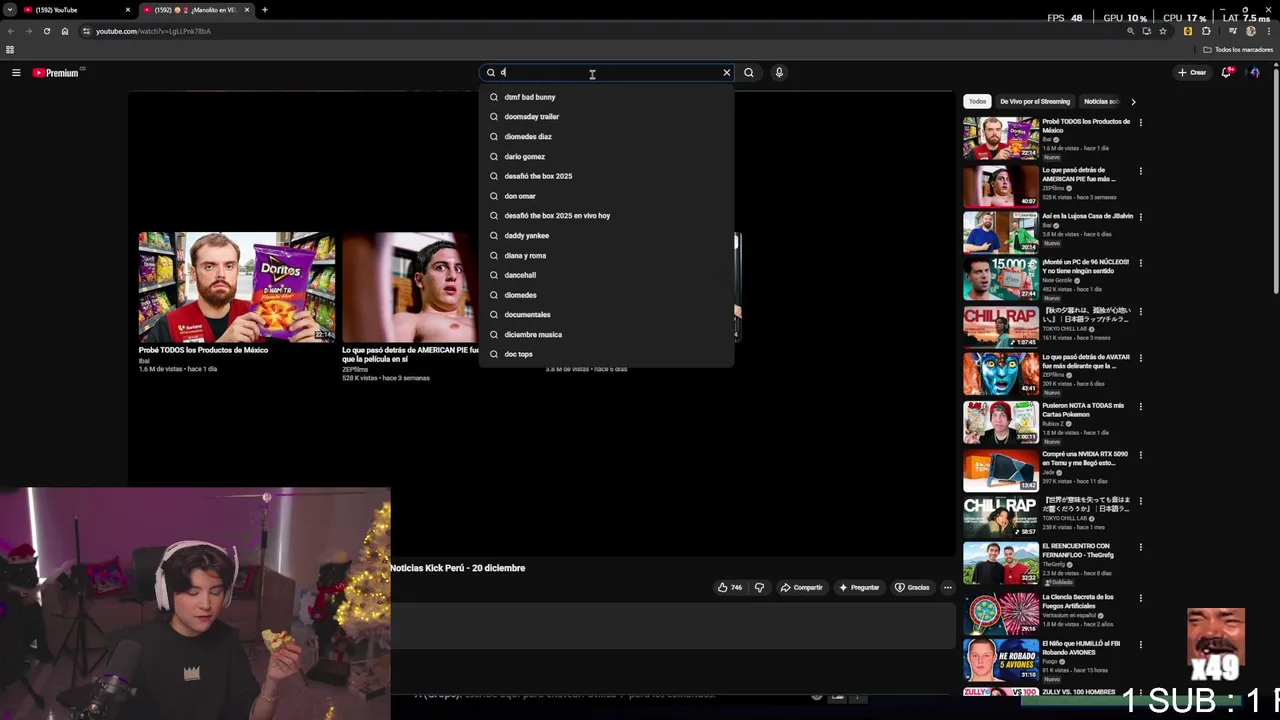Open the notifications bell
This screenshot has height=720, width=1280.
(x=1227, y=73)
